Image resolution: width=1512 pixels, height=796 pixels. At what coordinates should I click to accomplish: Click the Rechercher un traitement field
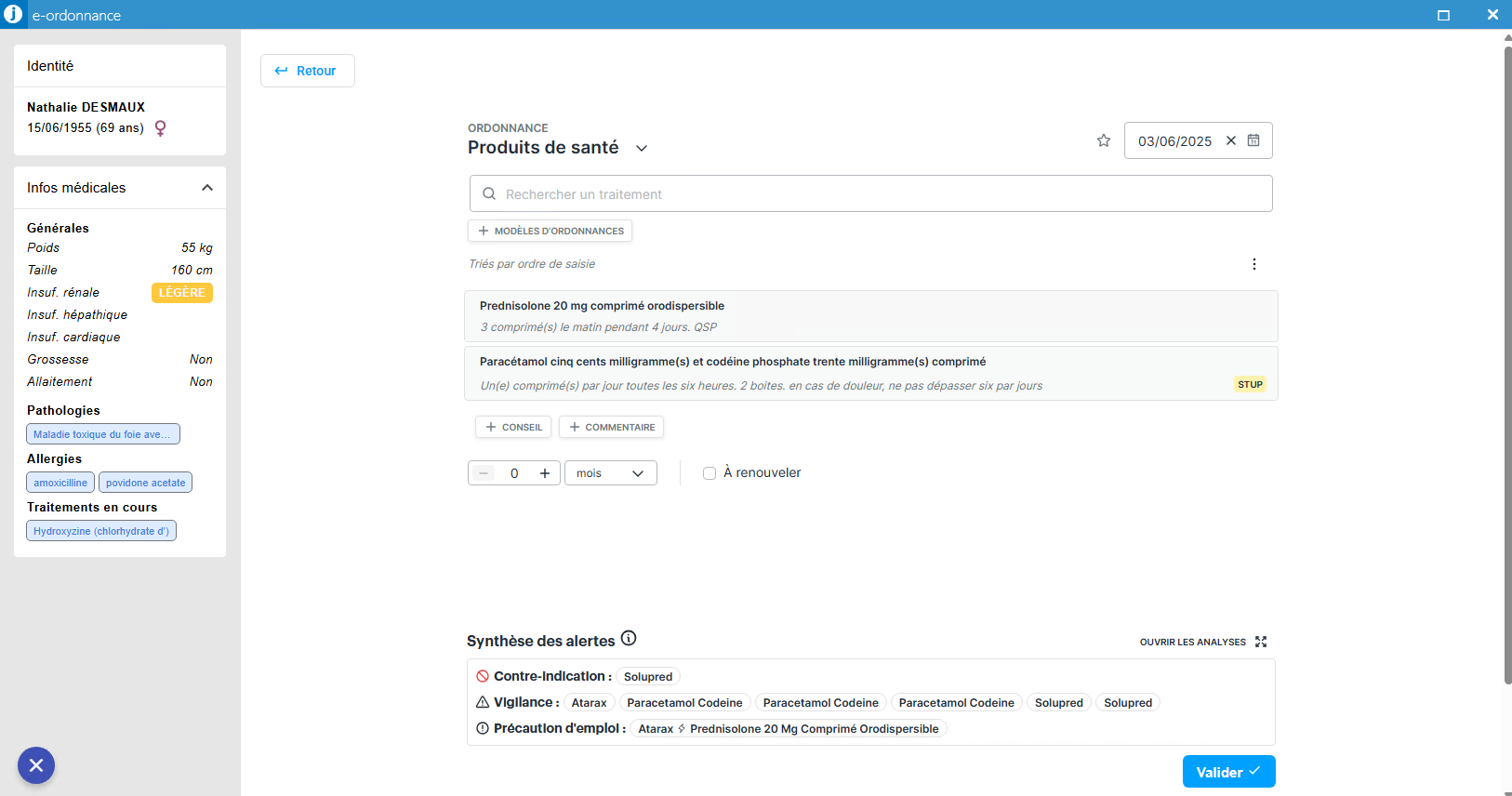[x=870, y=194]
